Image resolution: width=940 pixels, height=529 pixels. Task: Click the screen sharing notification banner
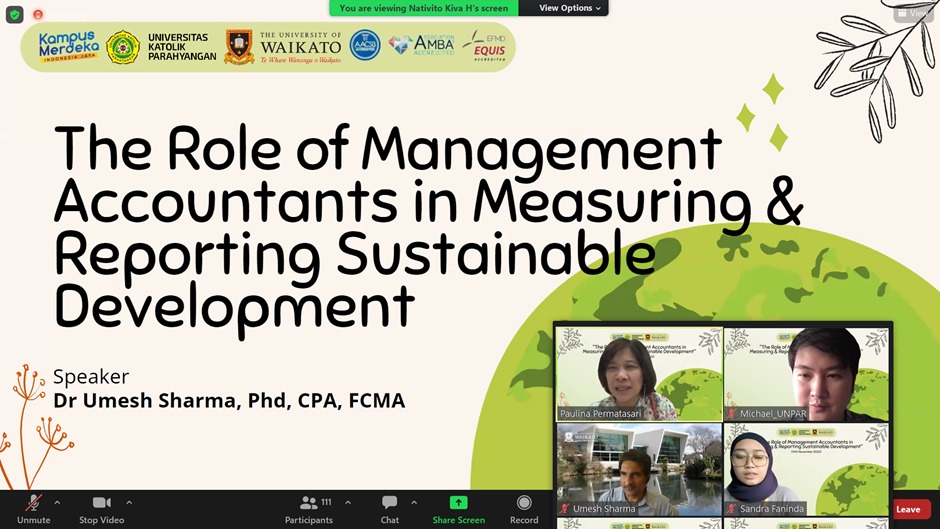coord(424,8)
